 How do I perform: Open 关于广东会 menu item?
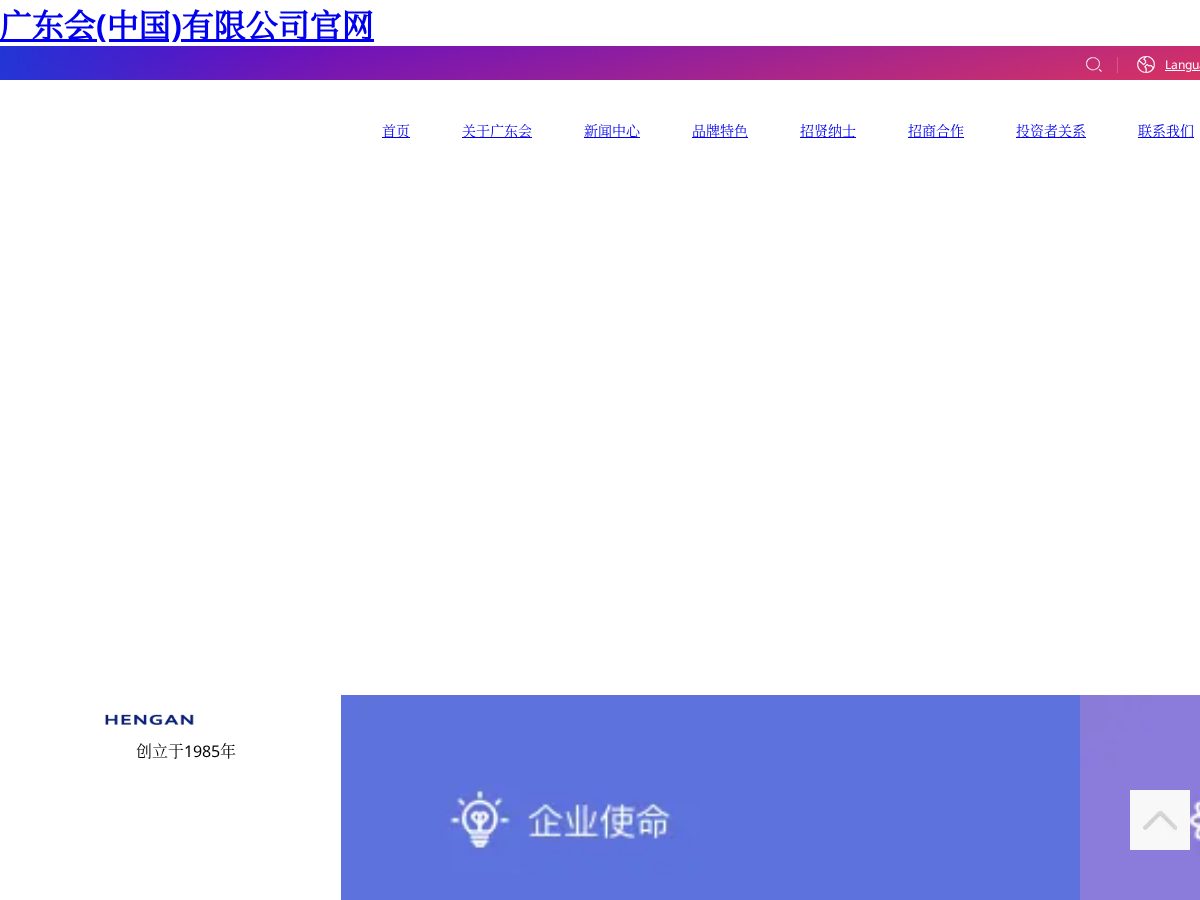point(497,131)
